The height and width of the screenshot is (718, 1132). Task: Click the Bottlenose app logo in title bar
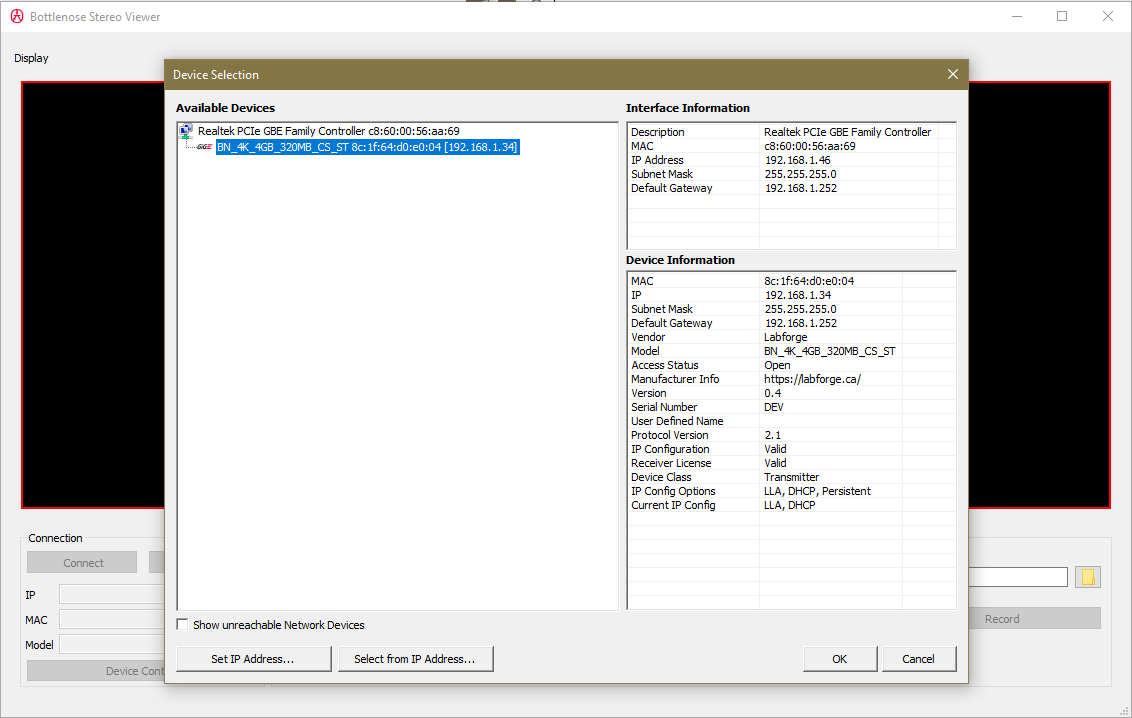(17, 16)
